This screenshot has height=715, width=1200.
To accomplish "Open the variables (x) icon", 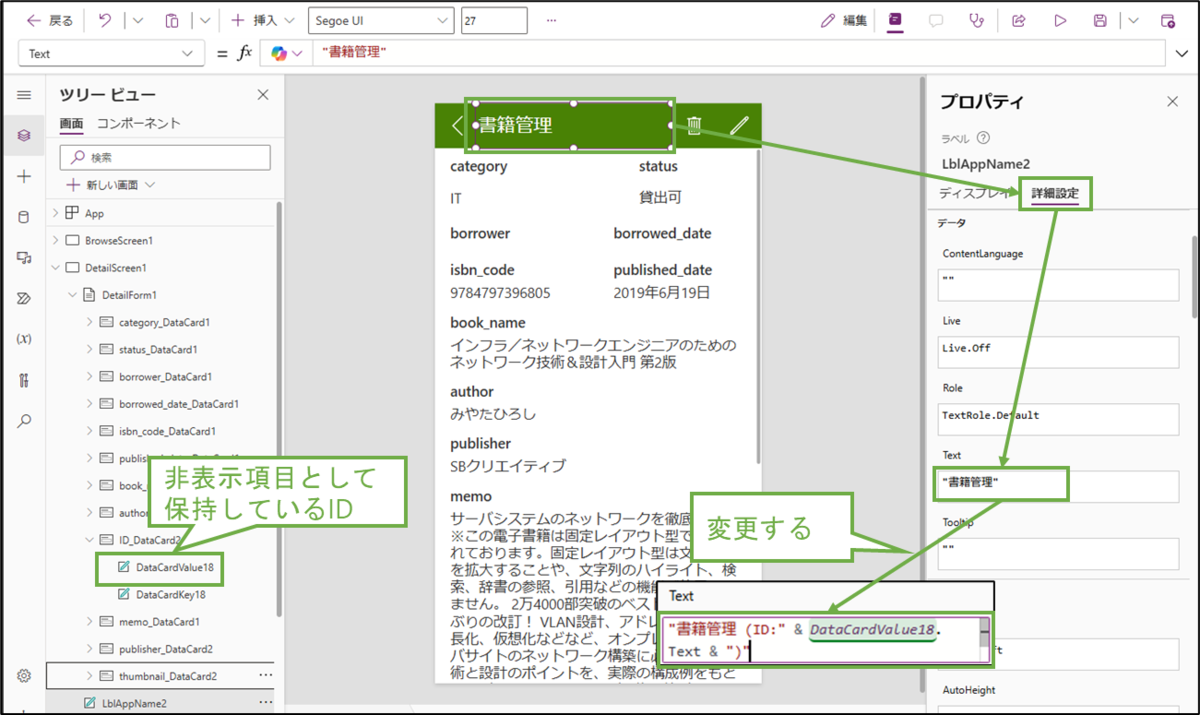I will coord(24,339).
